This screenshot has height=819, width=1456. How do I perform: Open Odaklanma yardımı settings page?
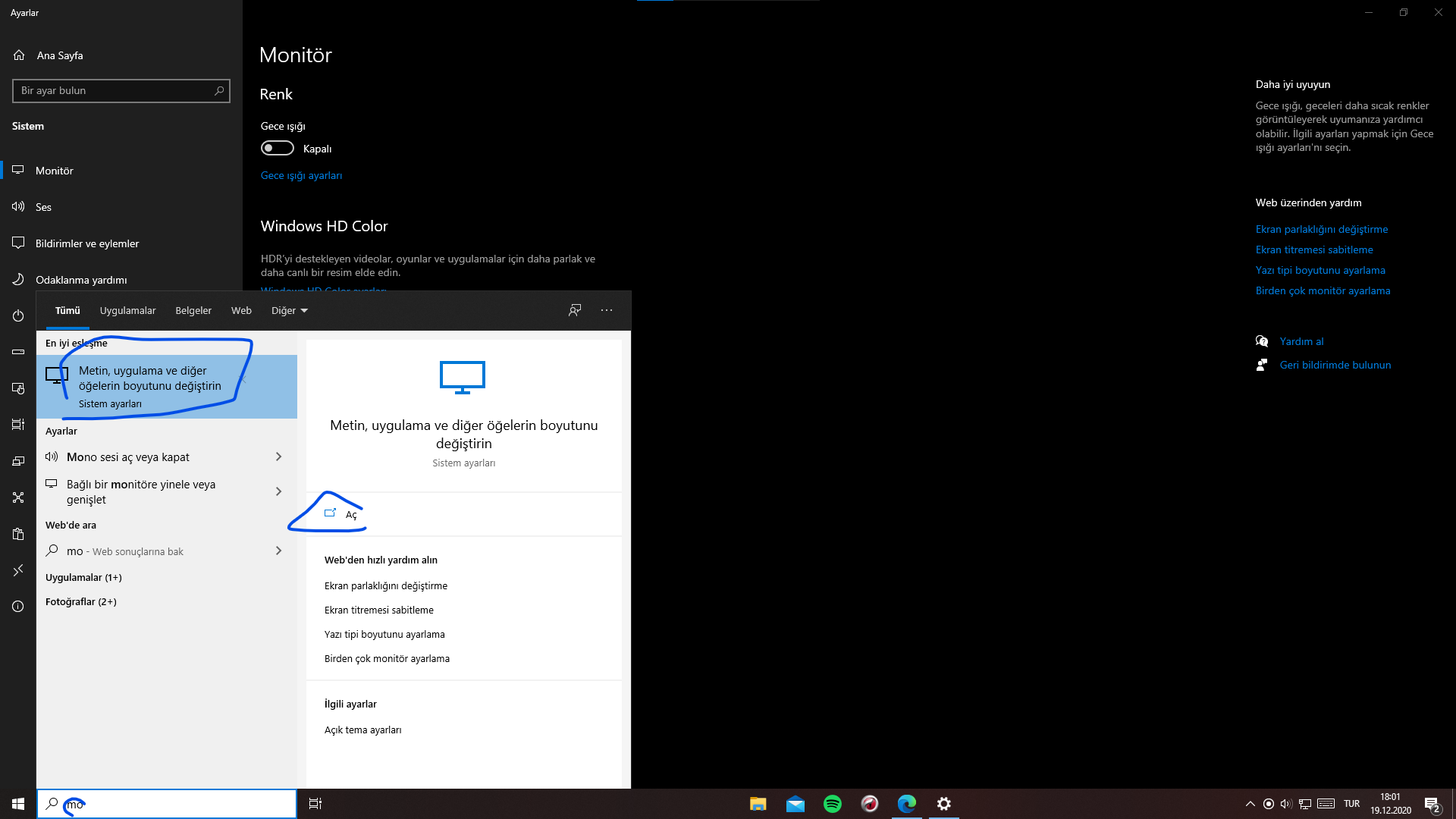80,280
